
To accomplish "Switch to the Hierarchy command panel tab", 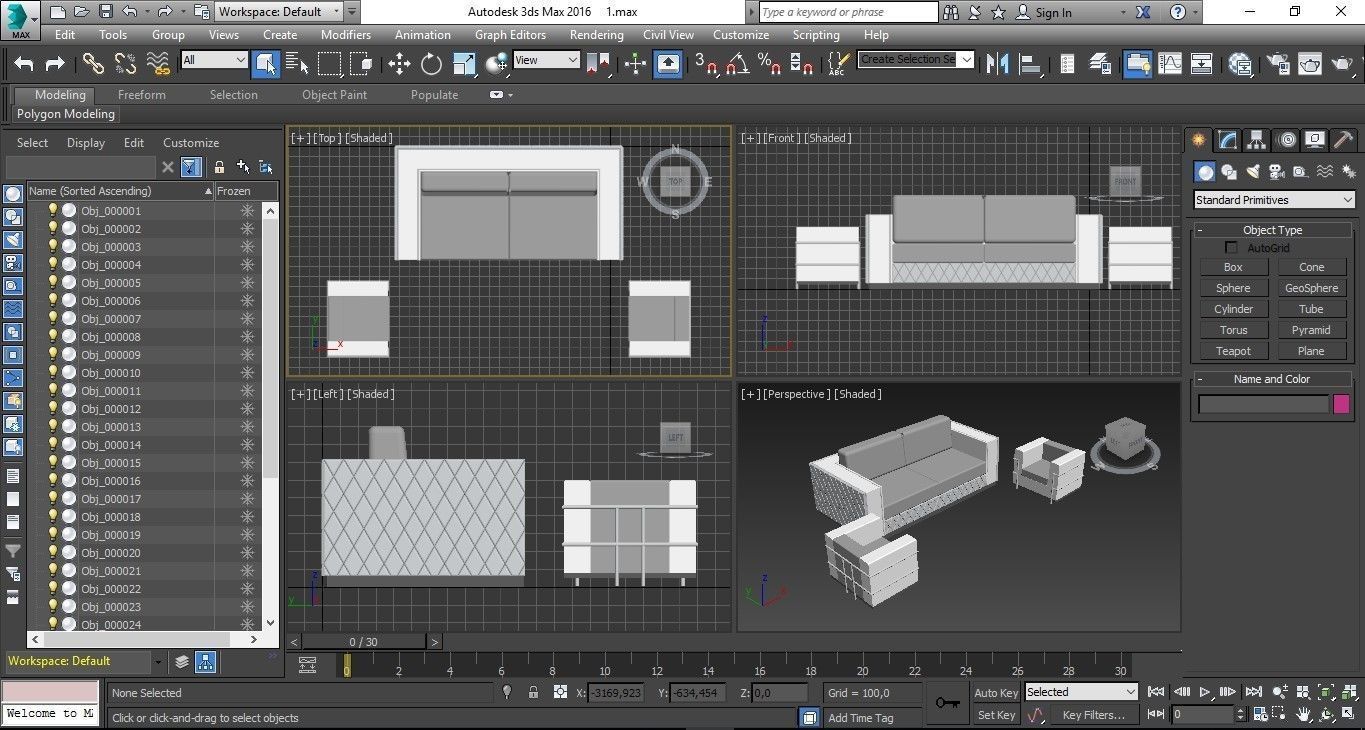I will coord(1257,140).
